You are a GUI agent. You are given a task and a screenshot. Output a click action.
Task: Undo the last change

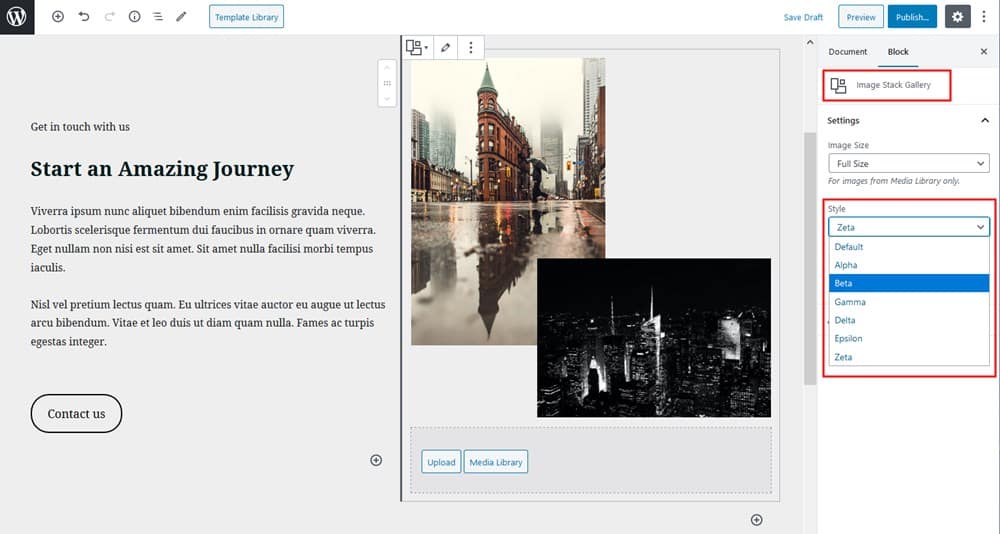pyautogui.click(x=84, y=17)
